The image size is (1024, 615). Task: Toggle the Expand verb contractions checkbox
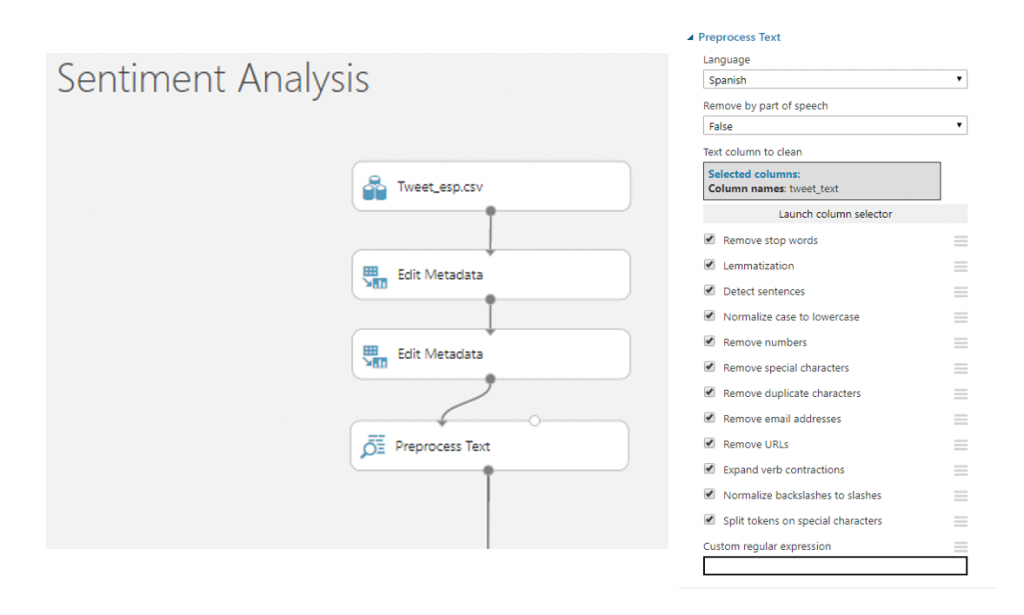pos(710,470)
